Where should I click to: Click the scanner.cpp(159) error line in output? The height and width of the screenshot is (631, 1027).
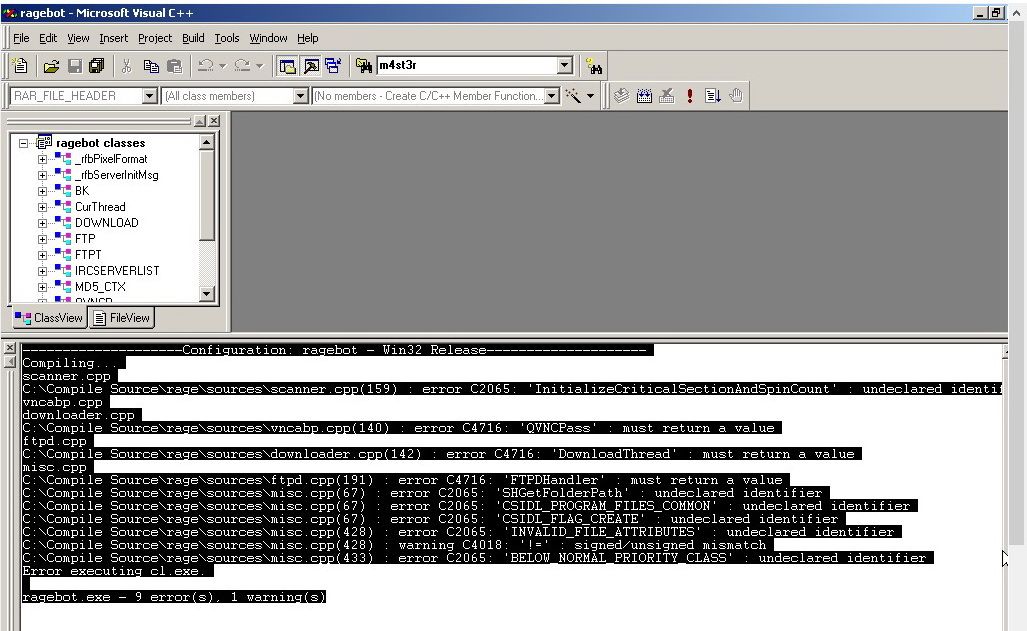[x=512, y=389]
